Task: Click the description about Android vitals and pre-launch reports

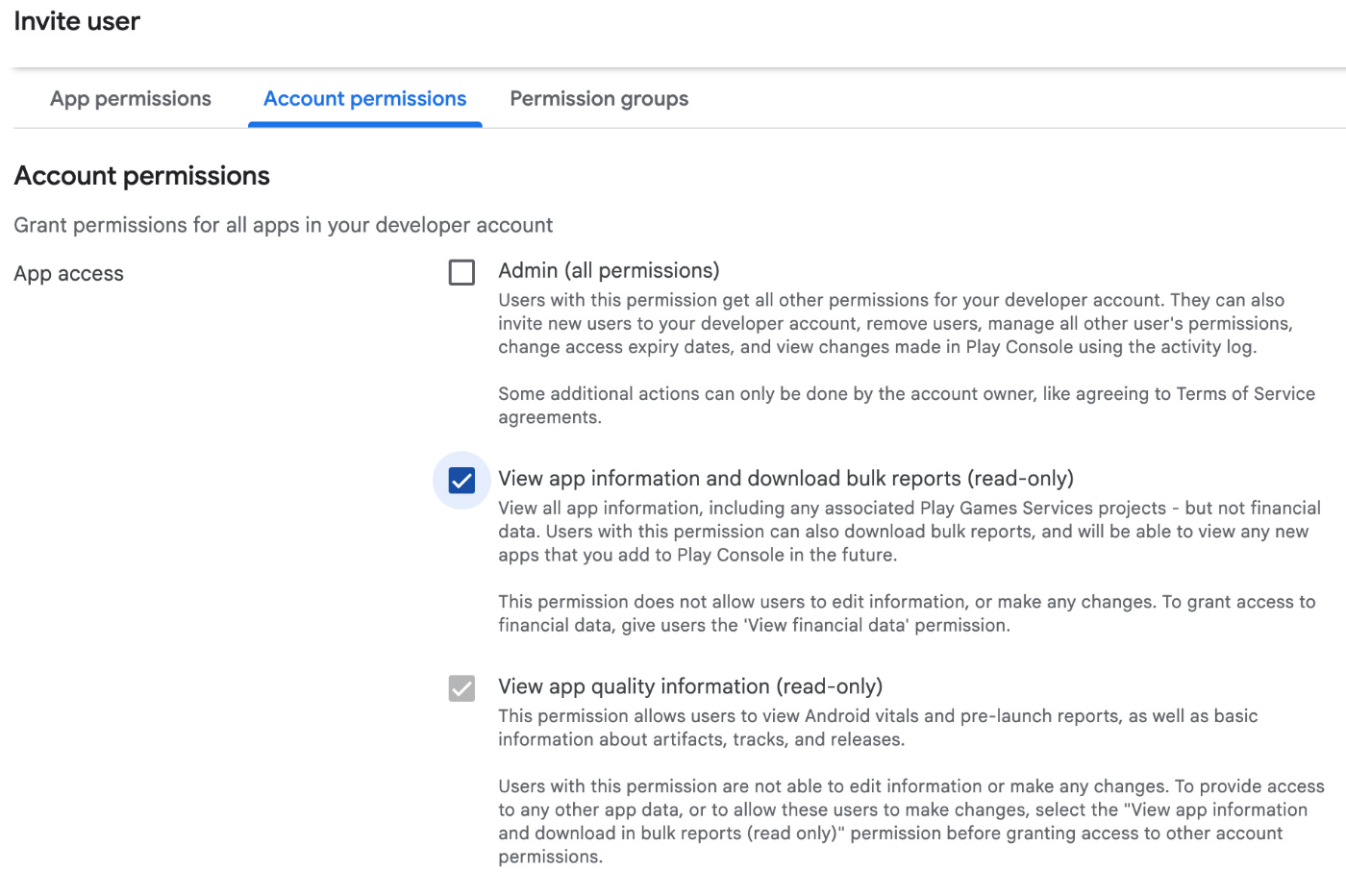Action: pyautogui.click(x=877, y=728)
